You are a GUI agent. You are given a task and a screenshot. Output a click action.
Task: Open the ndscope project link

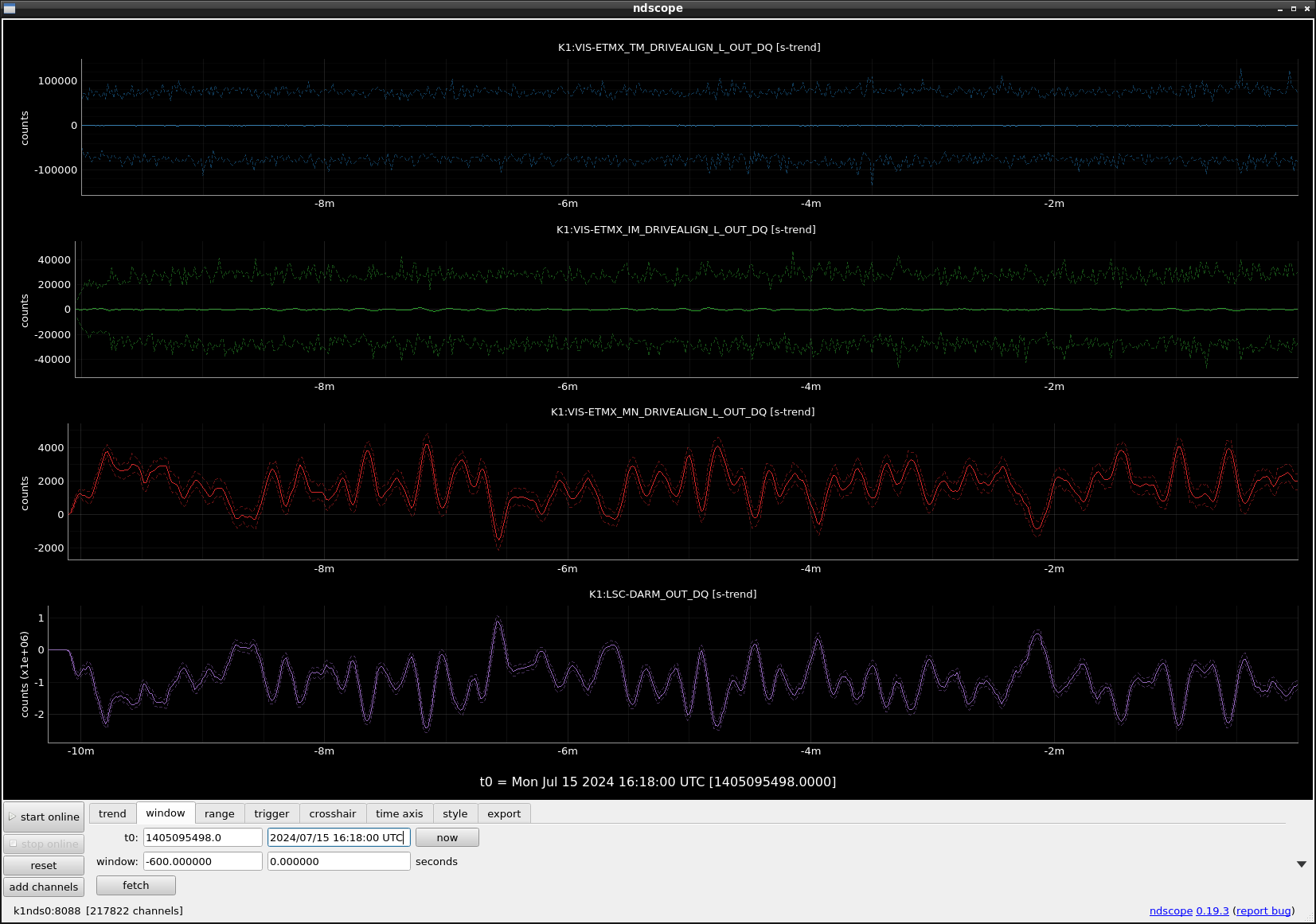[1170, 910]
